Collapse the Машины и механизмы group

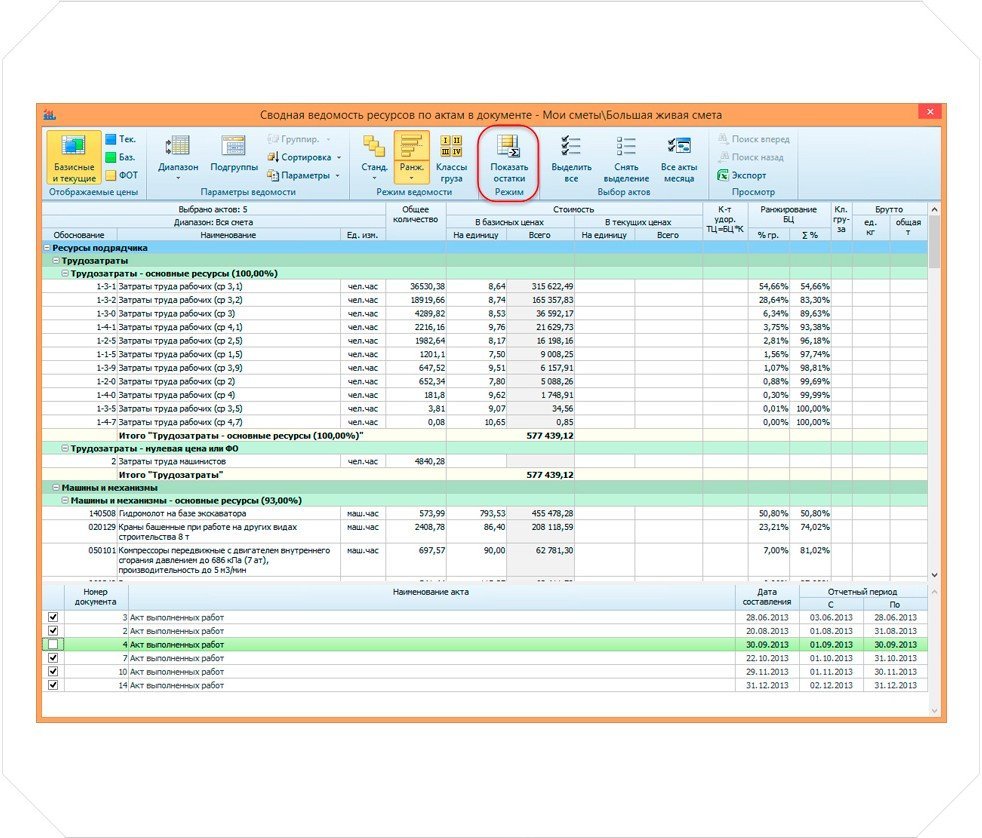click(x=56, y=487)
